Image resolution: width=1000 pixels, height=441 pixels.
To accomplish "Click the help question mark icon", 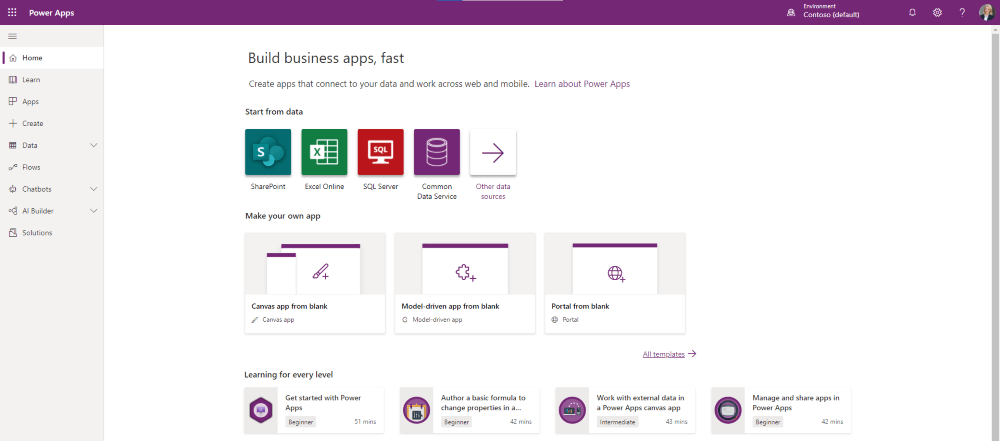I will point(962,12).
